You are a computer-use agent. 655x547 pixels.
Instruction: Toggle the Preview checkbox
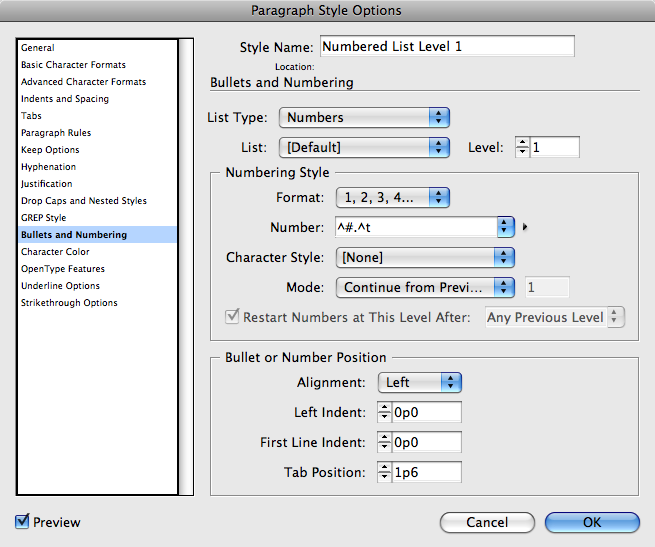pos(23,522)
